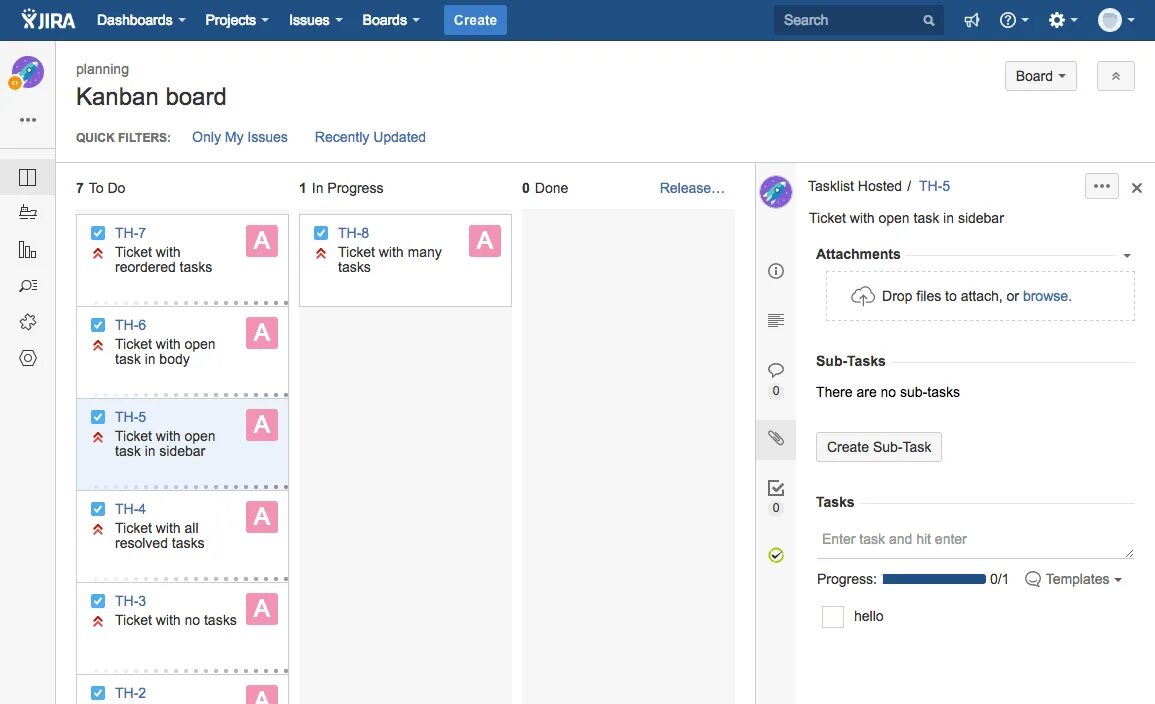Image resolution: width=1155 pixels, height=704 pixels.
Task: Click Create Sub-Task button
Action: (x=879, y=447)
